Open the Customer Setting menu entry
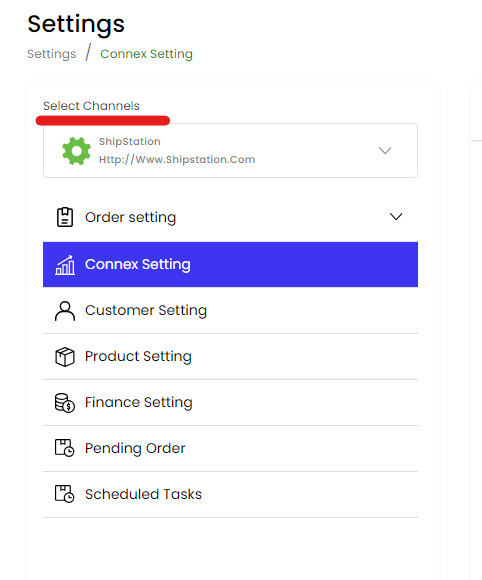The width and height of the screenshot is (482, 580). (x=230, y=310)
